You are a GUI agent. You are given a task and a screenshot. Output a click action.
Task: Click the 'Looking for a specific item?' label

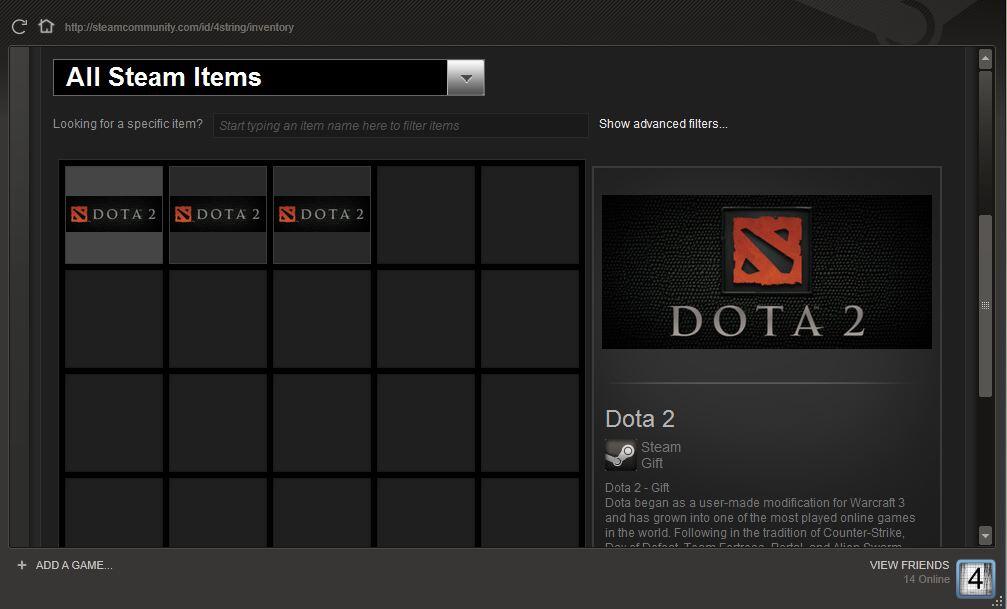(128, 124)
